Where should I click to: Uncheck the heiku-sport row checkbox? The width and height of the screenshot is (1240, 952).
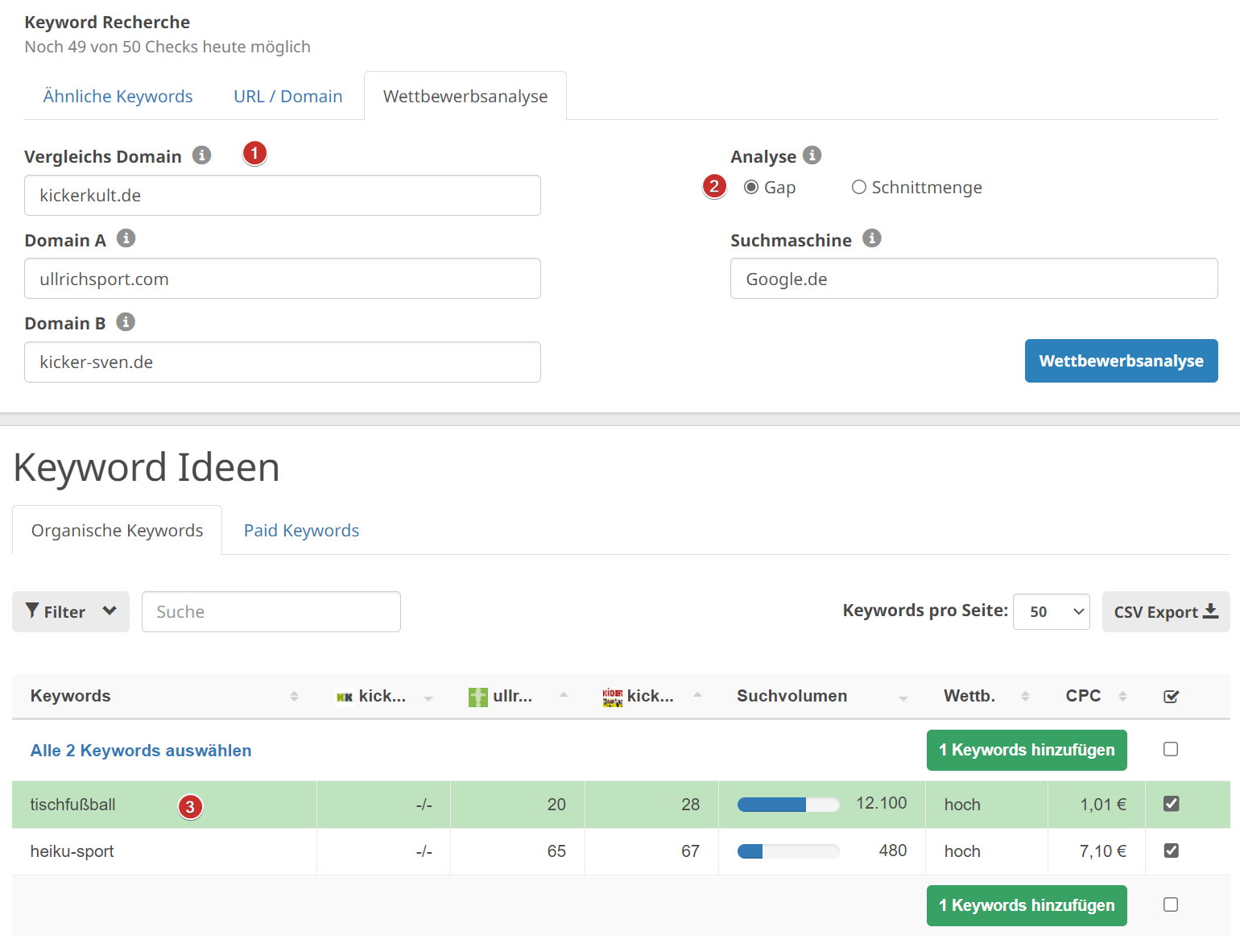pyautogui.click(x=1172, y=850)
